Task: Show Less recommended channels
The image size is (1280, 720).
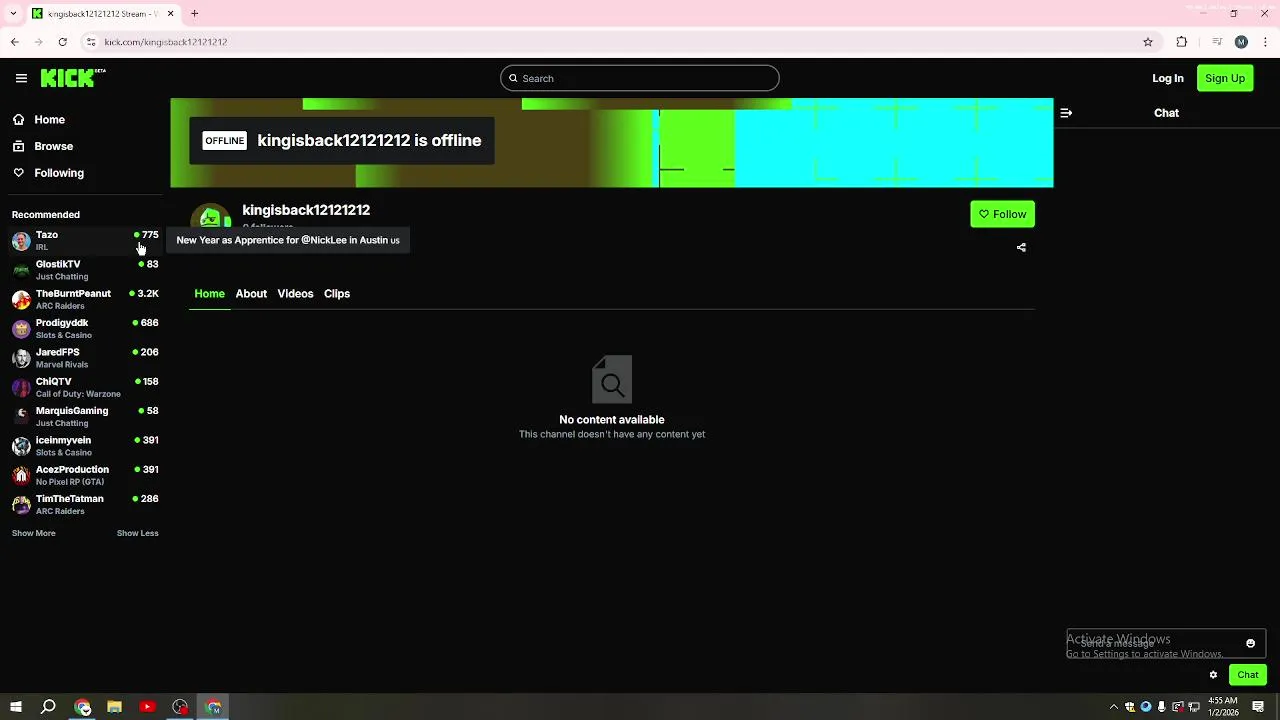Action: click(x=137, y=533)
